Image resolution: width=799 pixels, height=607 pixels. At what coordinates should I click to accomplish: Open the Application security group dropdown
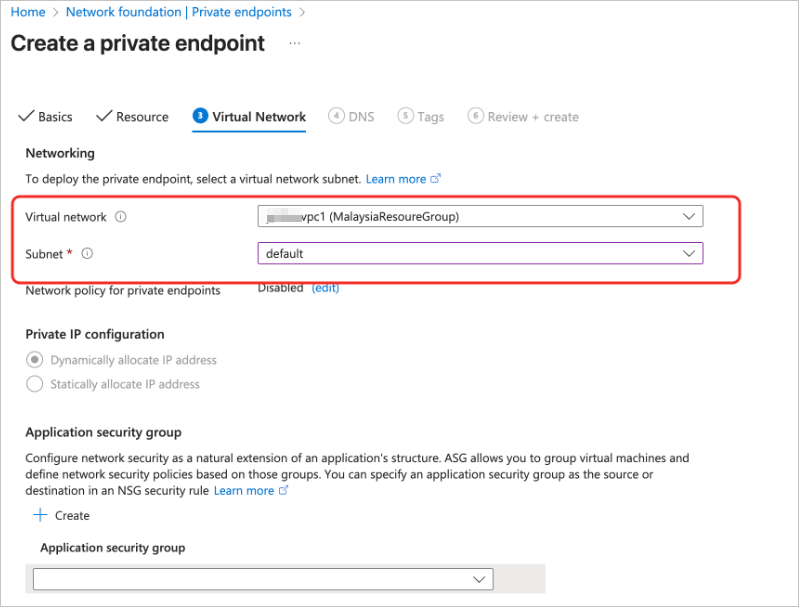pyautogui.click(x=263, y=580)
